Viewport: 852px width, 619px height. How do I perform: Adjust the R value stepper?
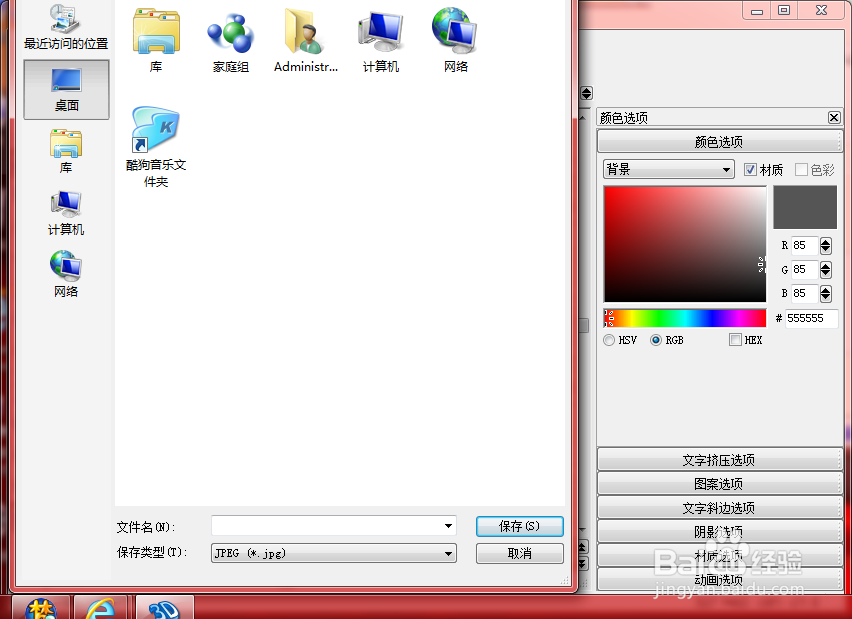click(x=825, y=246)
